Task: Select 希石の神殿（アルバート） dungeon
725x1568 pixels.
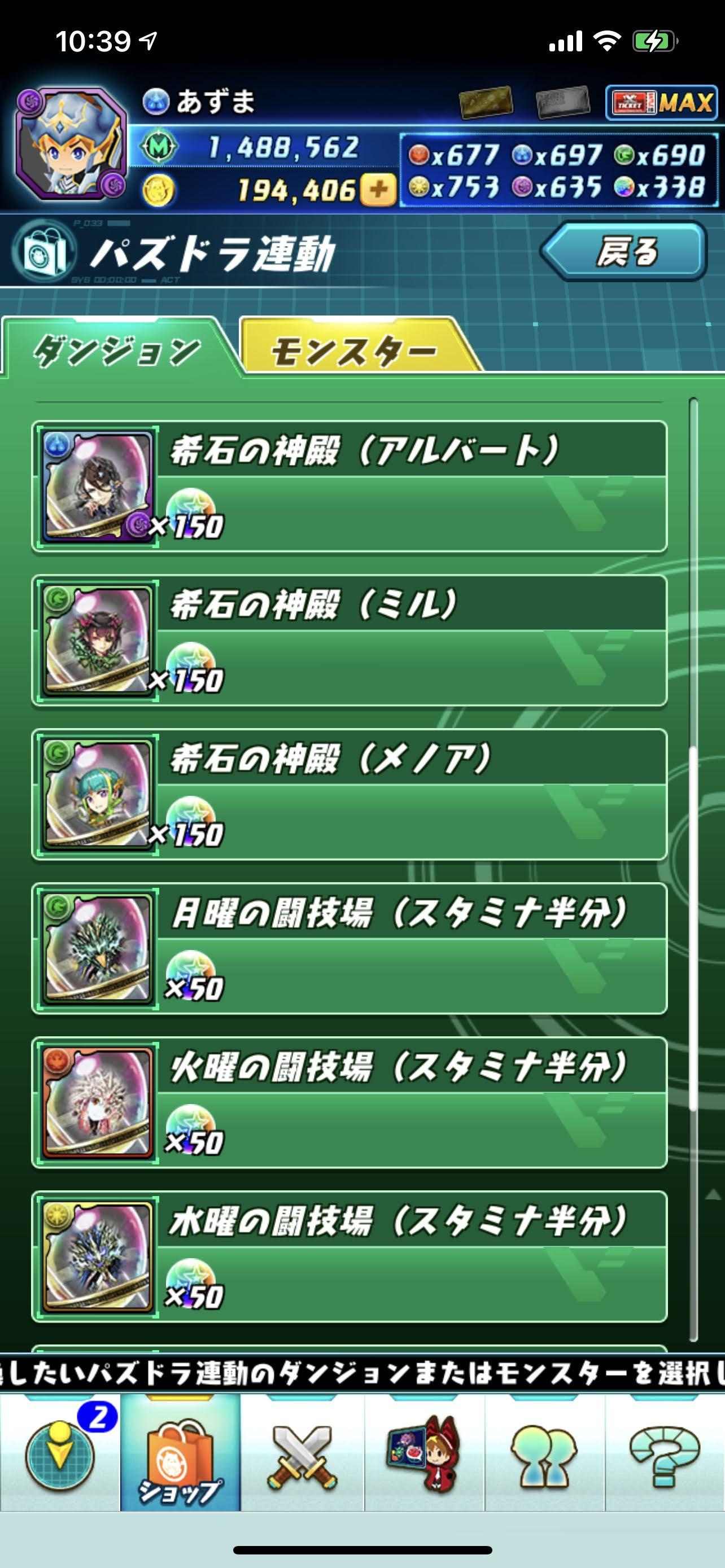Action: tap(350, 487)
